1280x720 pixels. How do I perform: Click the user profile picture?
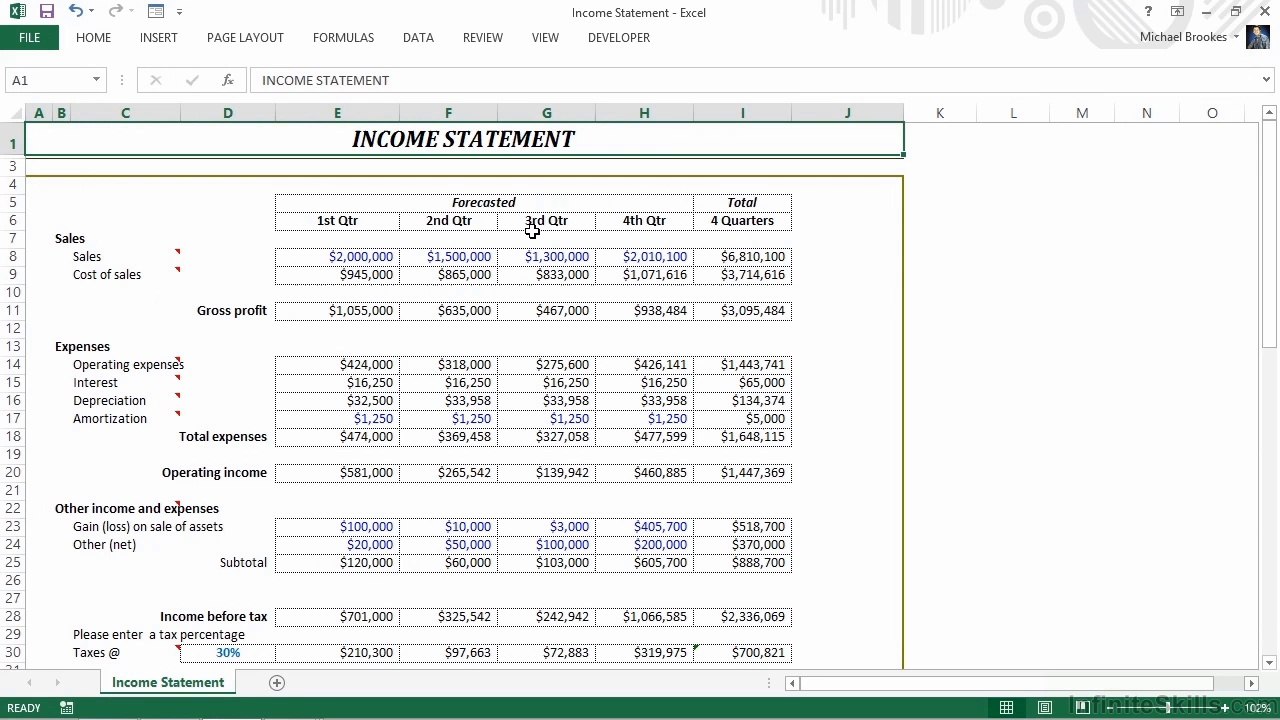click(1256, 37)
